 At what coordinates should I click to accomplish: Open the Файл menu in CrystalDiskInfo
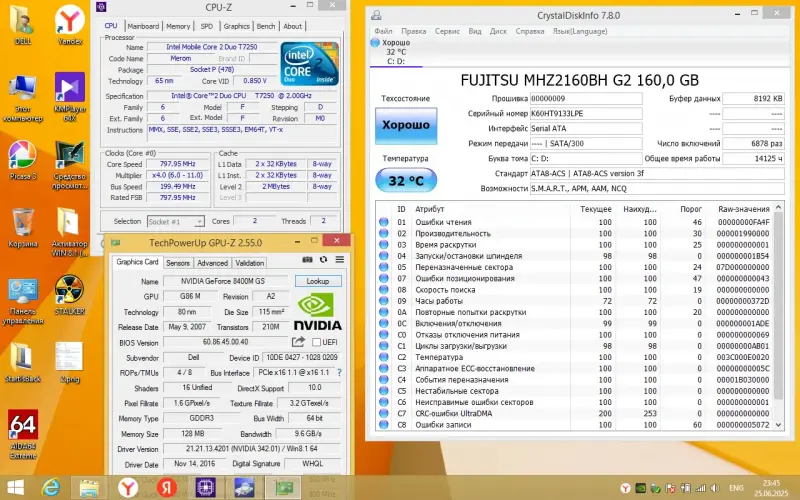tap(383, 31)
